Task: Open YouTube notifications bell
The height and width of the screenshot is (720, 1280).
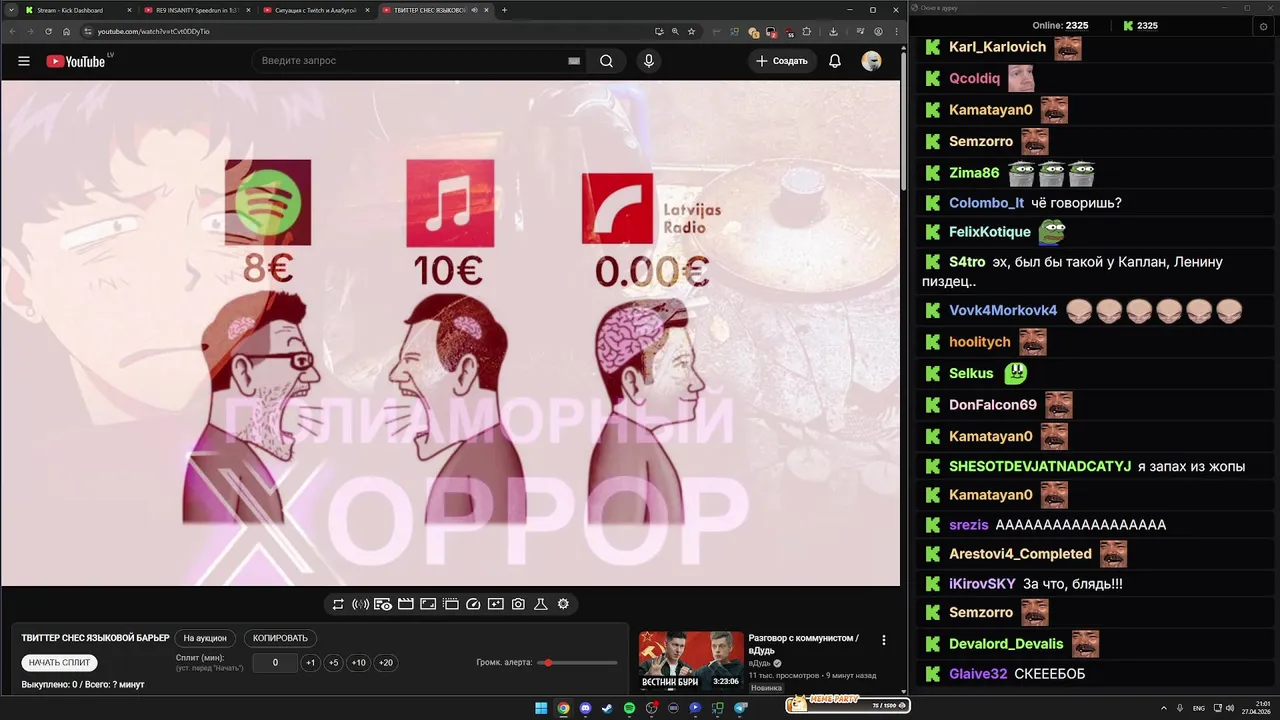Action: (x=835, y=61)
